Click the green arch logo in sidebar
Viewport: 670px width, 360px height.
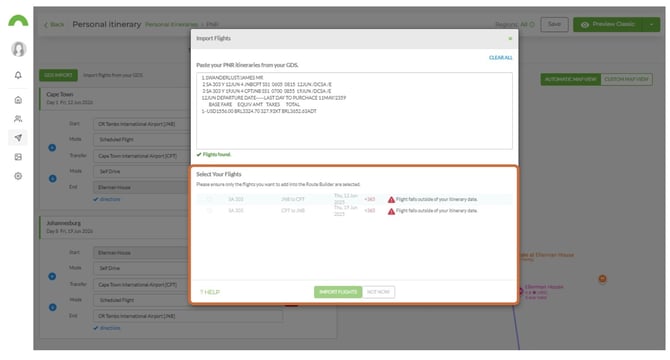coord(18,20)
